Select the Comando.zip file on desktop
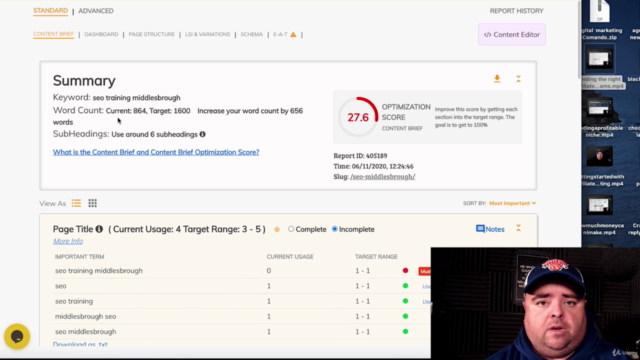This screenshot has height=360, width=640. tap(600, 20)
